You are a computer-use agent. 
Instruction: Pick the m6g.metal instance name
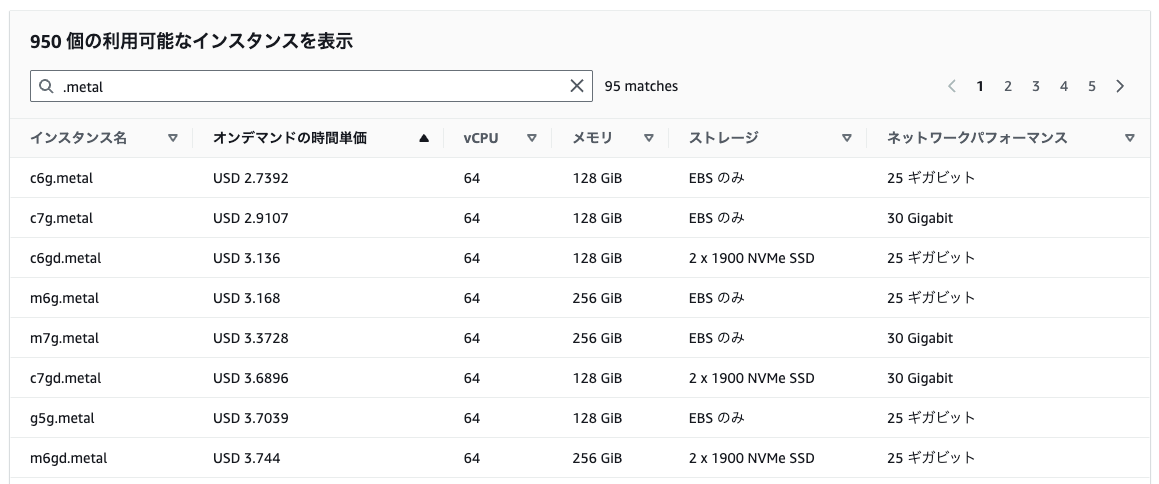[64, 298]
